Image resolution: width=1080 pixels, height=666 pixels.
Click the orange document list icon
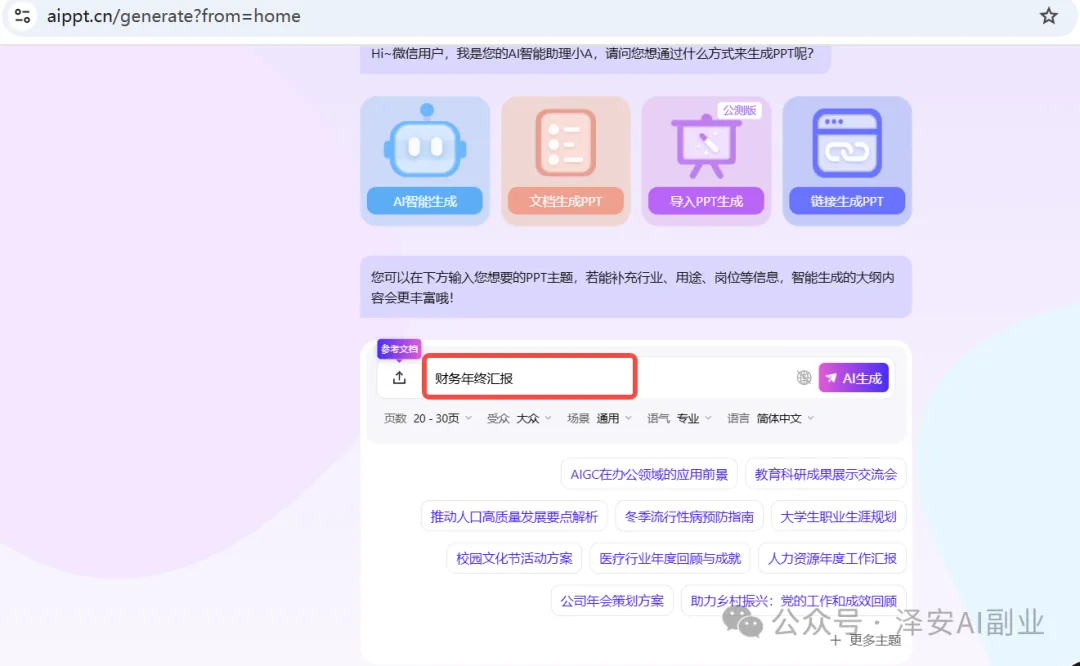tap(565, 142)
